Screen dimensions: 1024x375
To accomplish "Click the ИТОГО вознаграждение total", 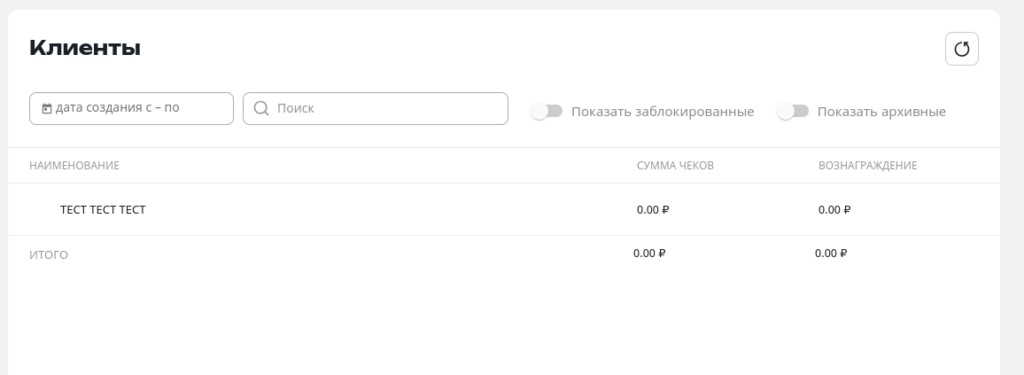I will (x=831, y=253).
